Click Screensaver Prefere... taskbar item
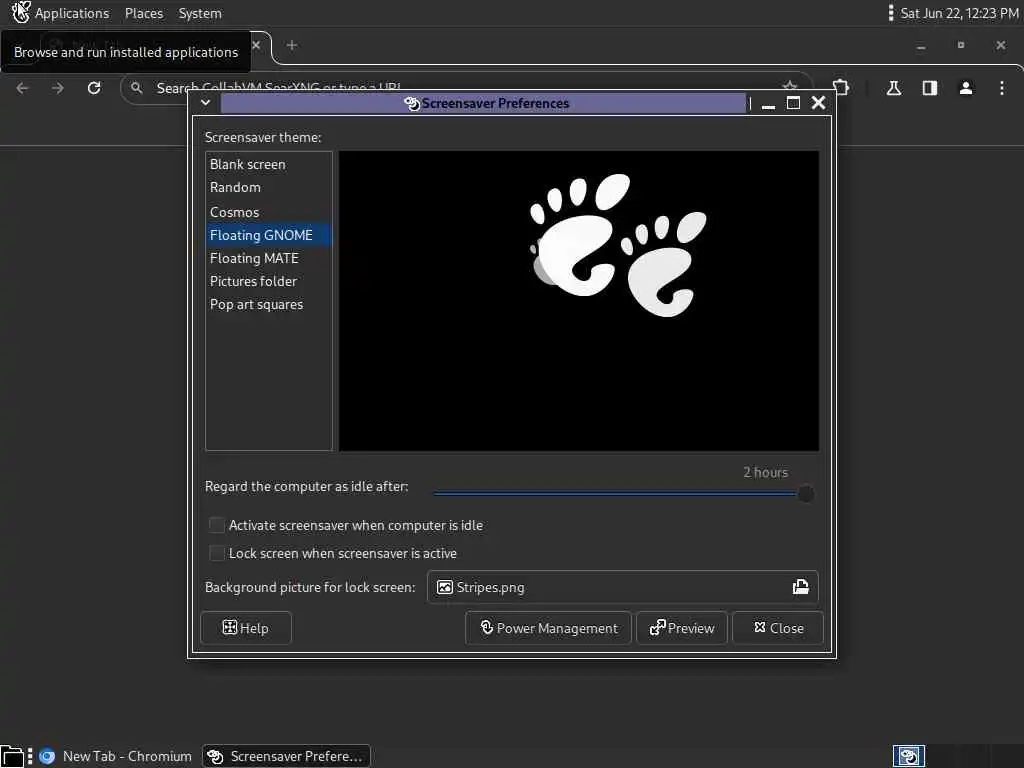The height and width of the screenshot is (768, 1024). coord(286,756)
